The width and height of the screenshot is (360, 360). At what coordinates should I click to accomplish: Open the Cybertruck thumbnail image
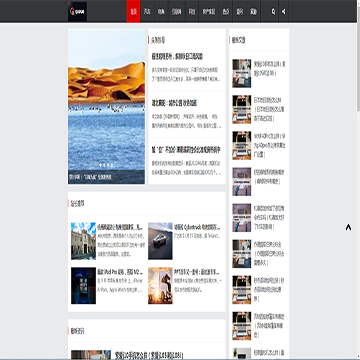coord(160,241)
